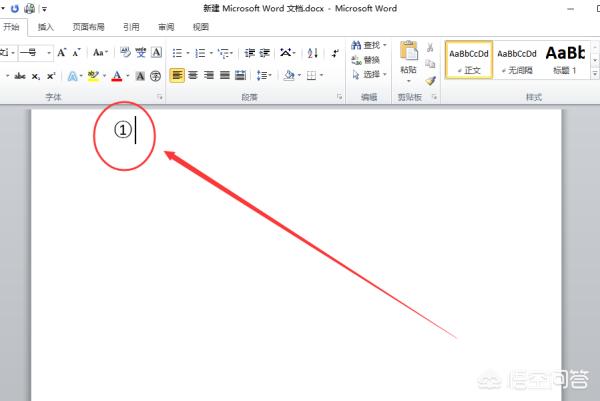Toggle superscript formatting

click(51, 76)
